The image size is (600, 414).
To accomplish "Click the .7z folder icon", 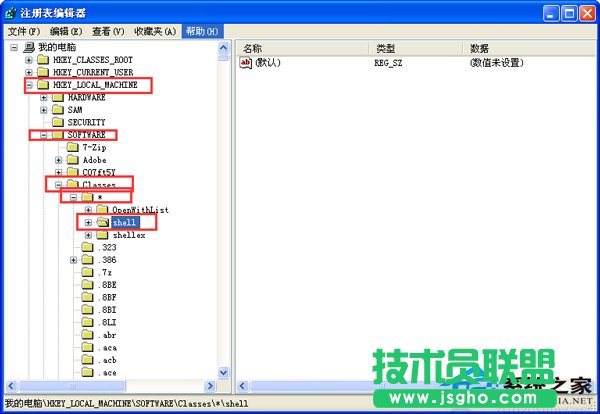I will point(88,272).
